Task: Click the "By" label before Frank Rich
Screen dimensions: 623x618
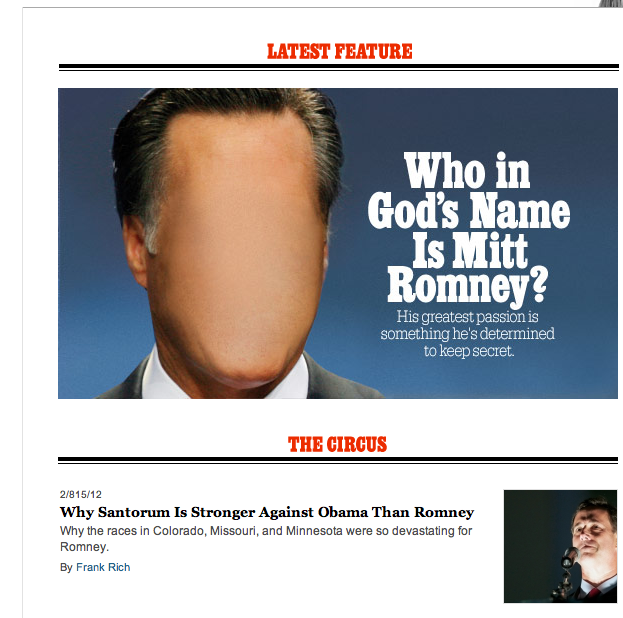Action: click(x=66, y=568)
